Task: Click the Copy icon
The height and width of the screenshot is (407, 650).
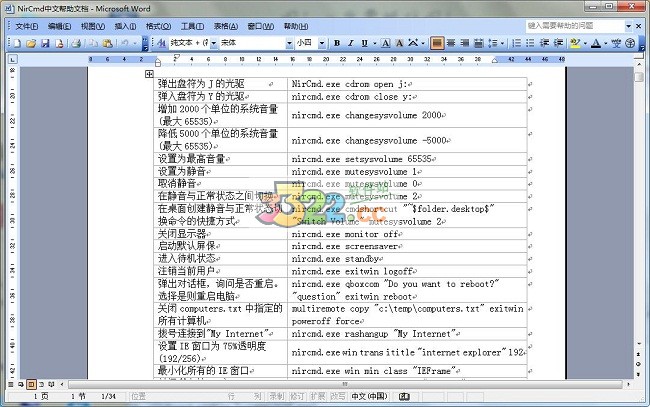Action: pyautogui.click(x=94, y=43)
